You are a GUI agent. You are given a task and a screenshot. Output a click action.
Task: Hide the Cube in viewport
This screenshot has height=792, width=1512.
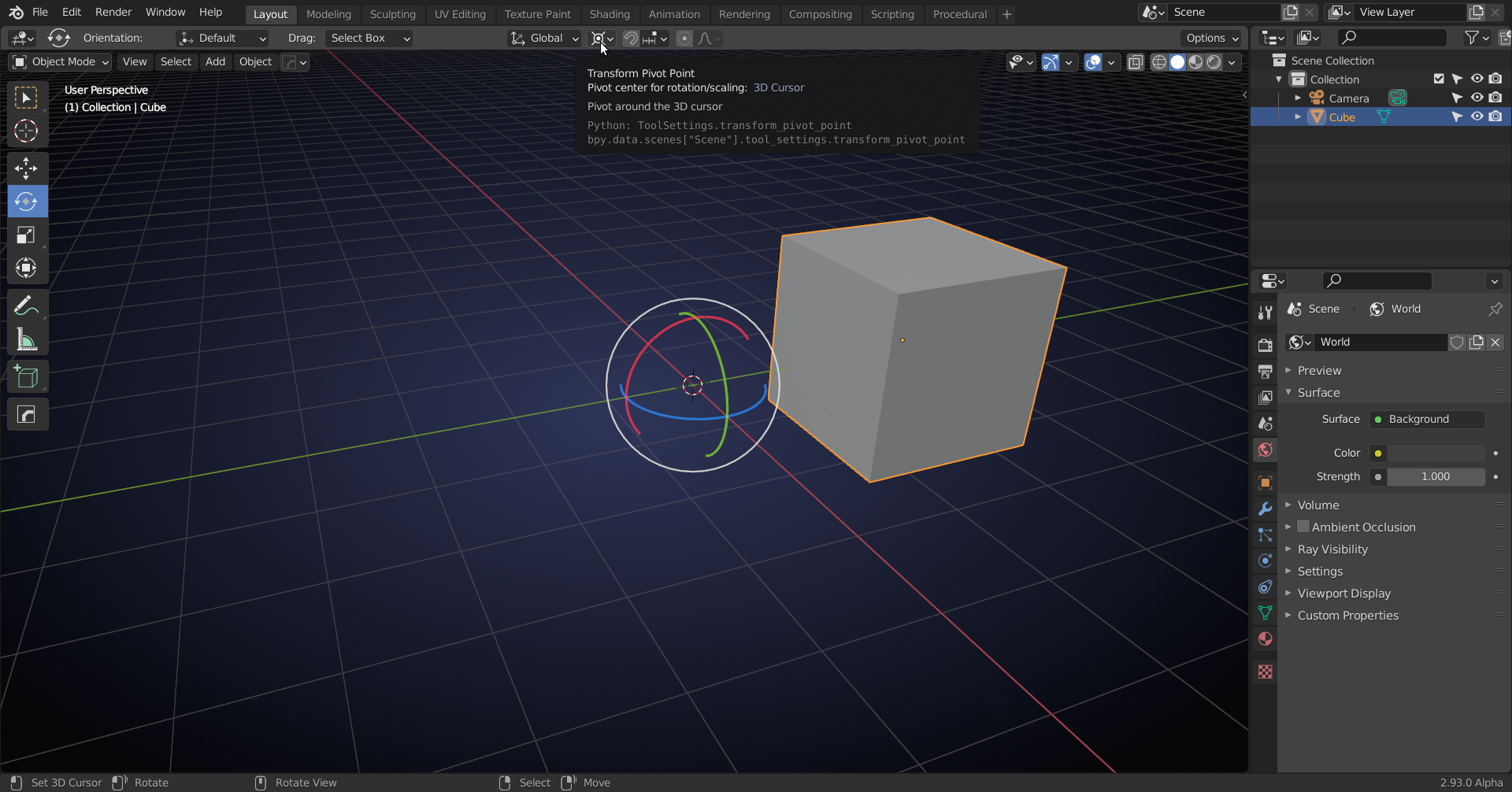(x=1477, y=117)
